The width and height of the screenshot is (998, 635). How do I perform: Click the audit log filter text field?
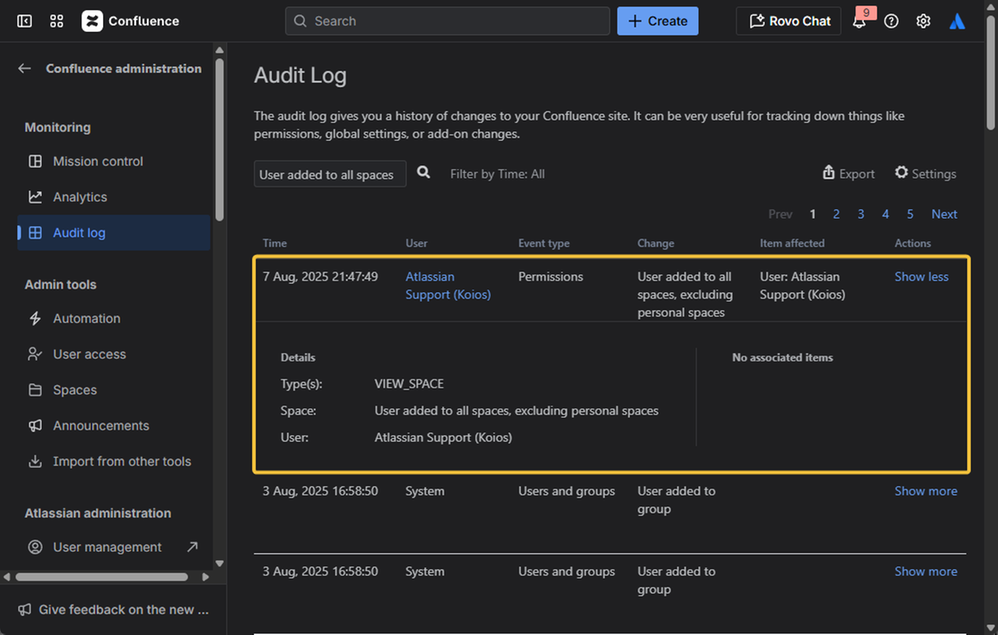coord(329,174)
